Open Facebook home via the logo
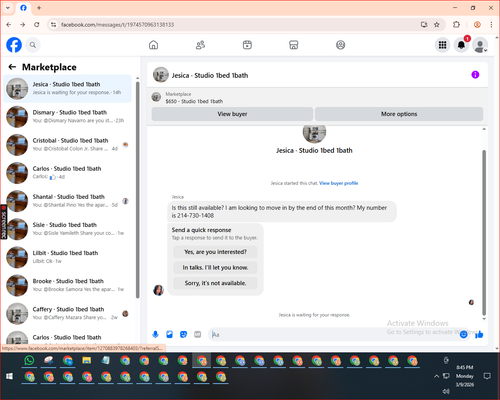 point(14,45)
